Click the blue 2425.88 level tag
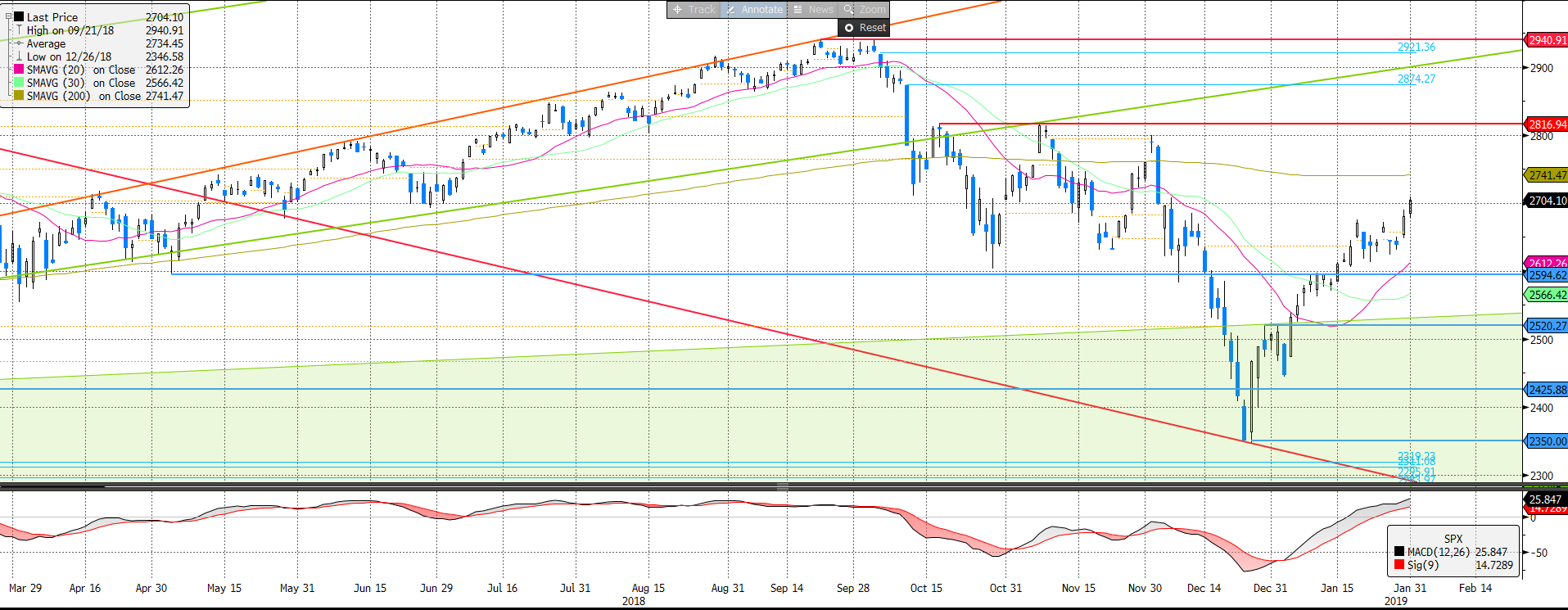This screenshot has width=1568, height=610. (x=1546, y=390)
